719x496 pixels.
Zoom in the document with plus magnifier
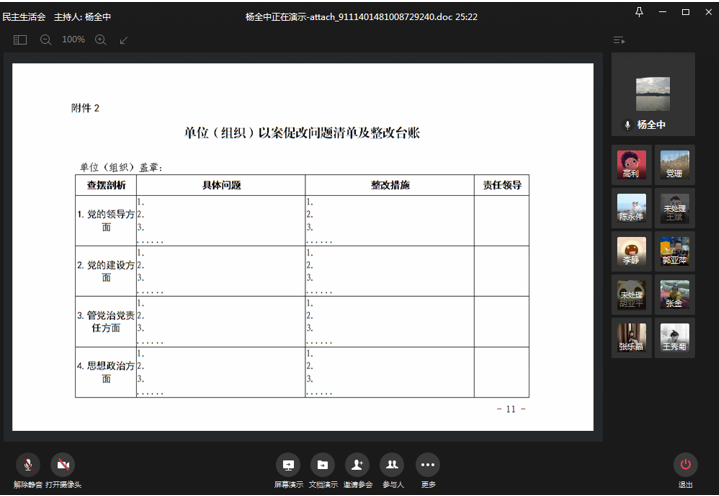(100, 40)
